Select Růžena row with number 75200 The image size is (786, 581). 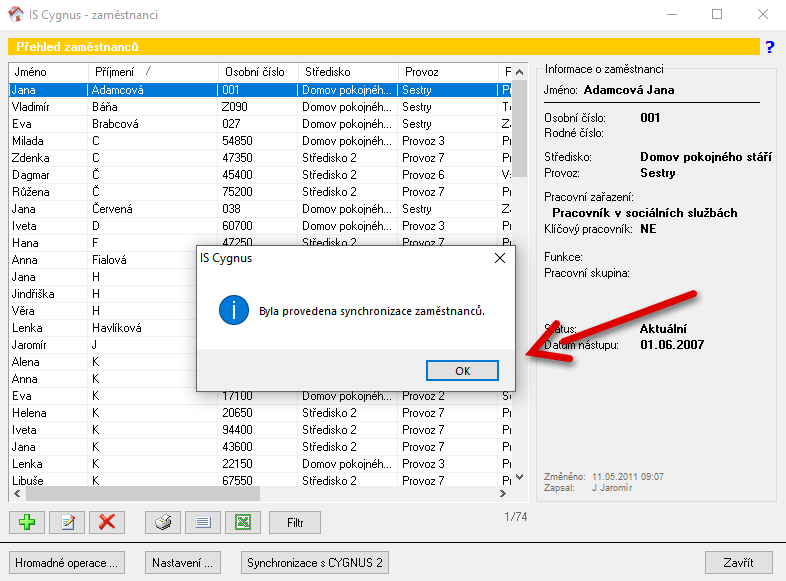(x=261, y=192)
